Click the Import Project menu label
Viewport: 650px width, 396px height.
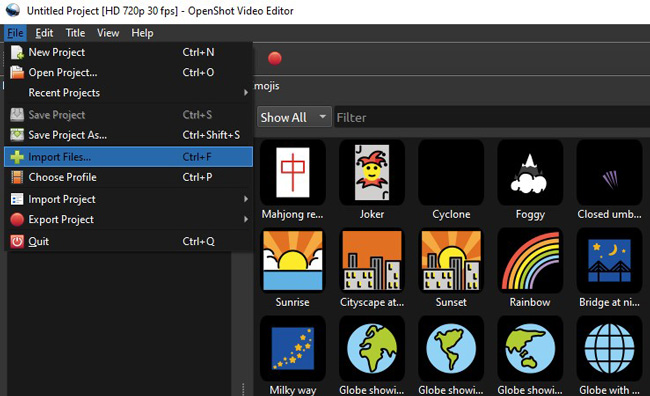click(x=62, y=199)
